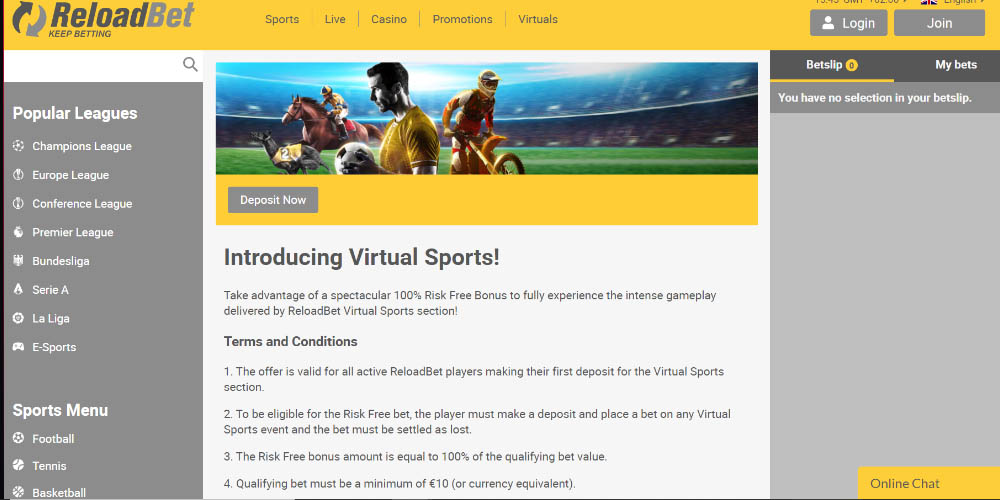Click the Champions League ball icon

18,146
